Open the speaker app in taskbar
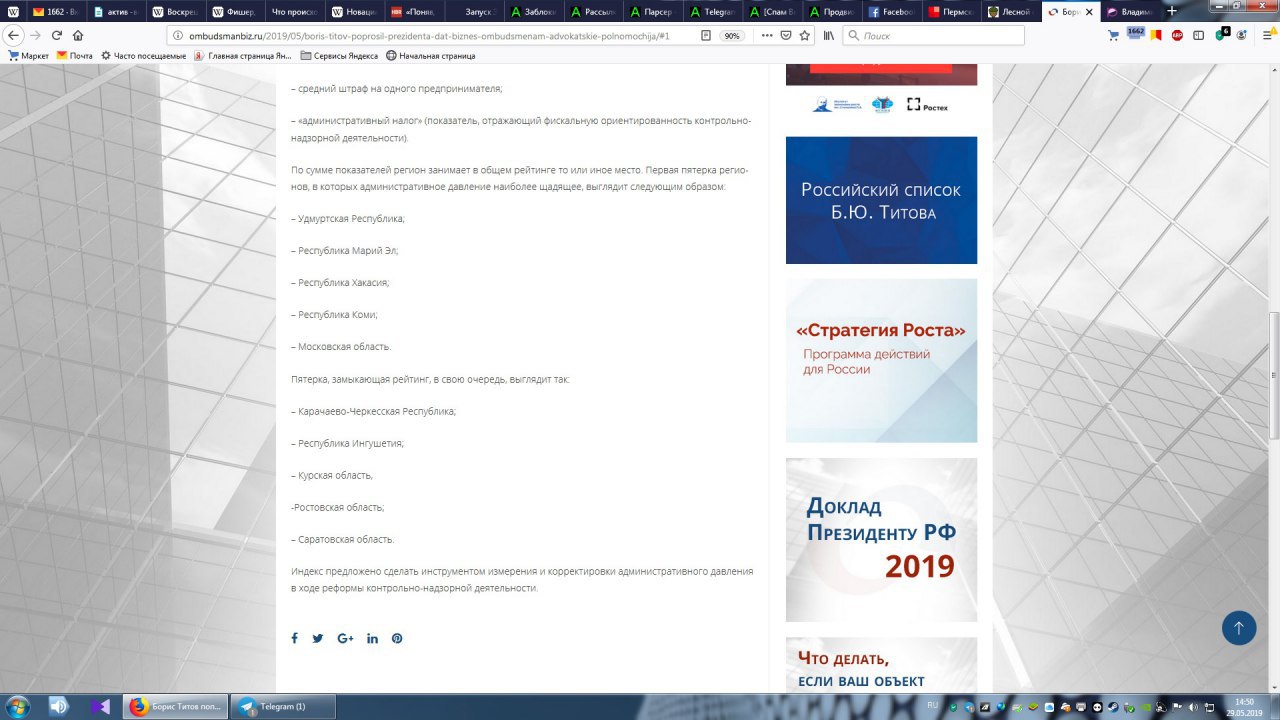 (x=59, y=706)
